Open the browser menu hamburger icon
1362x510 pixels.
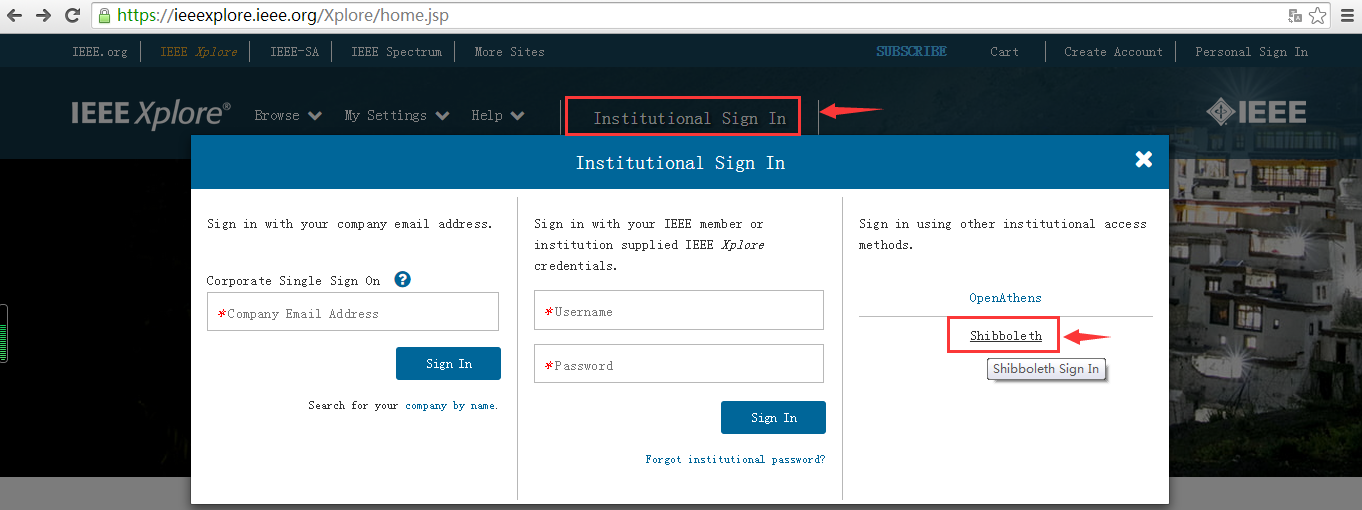pyautogui.click(x=1345, y=16)
